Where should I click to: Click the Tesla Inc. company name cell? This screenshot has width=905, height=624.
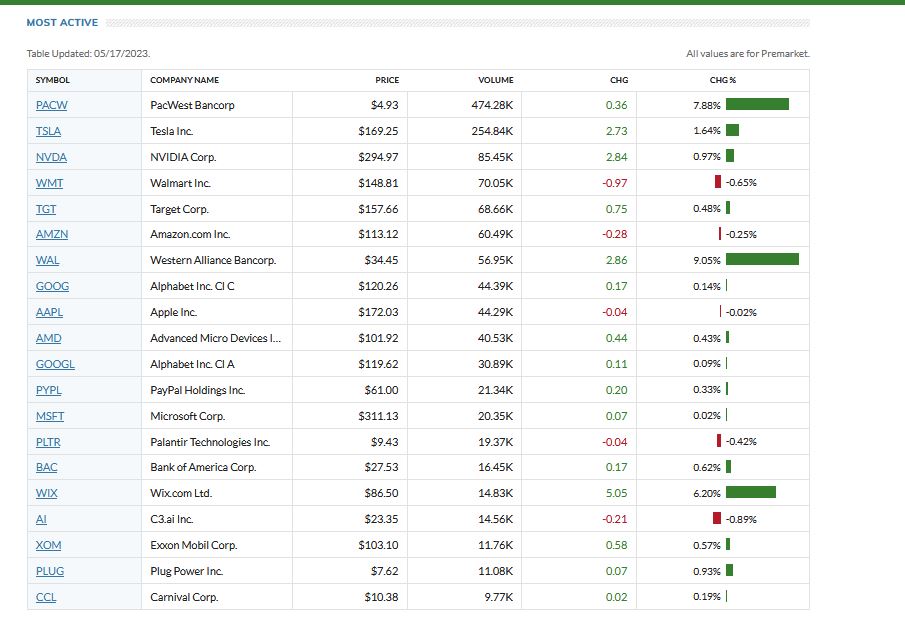[x=172, y=131]
